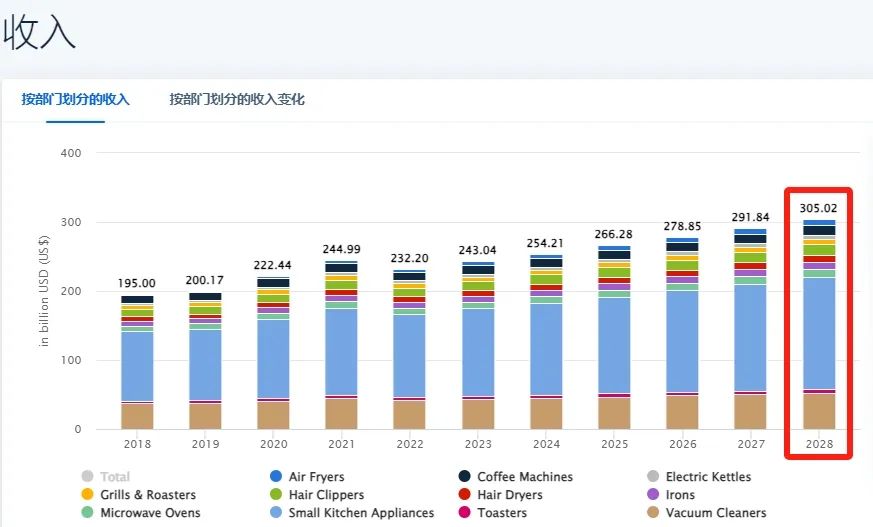Click the 2021 total label 244.99
The height and width of the screenshot is (527, 873).
[341, 249]
